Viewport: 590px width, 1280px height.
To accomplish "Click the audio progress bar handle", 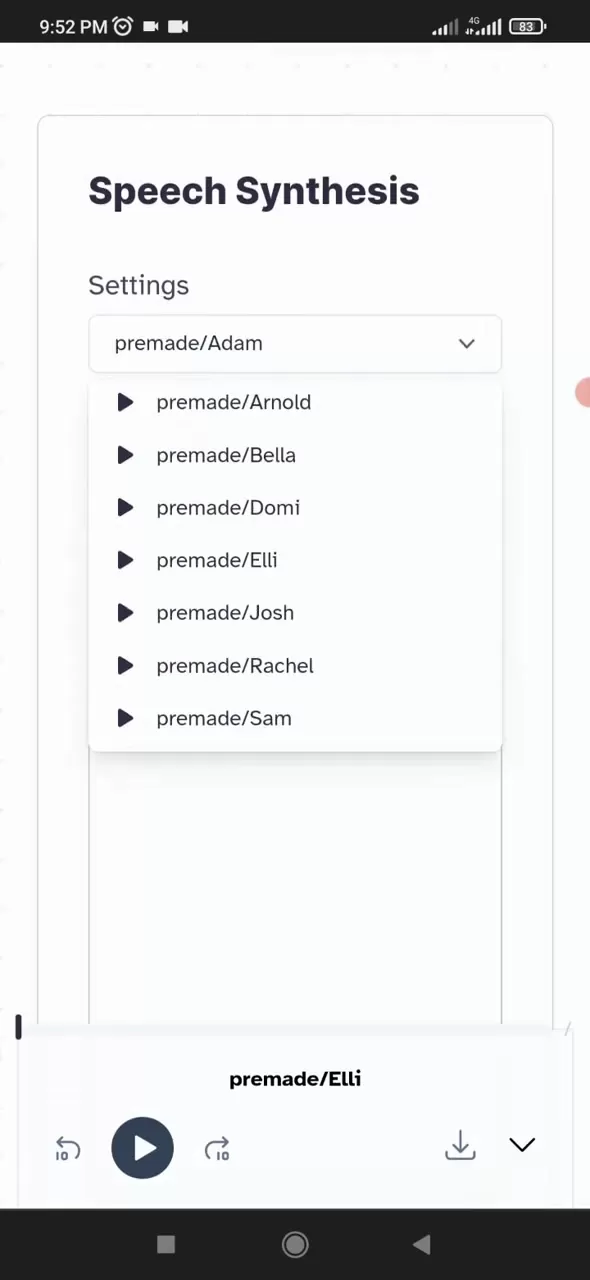I will pos(18,1027).
